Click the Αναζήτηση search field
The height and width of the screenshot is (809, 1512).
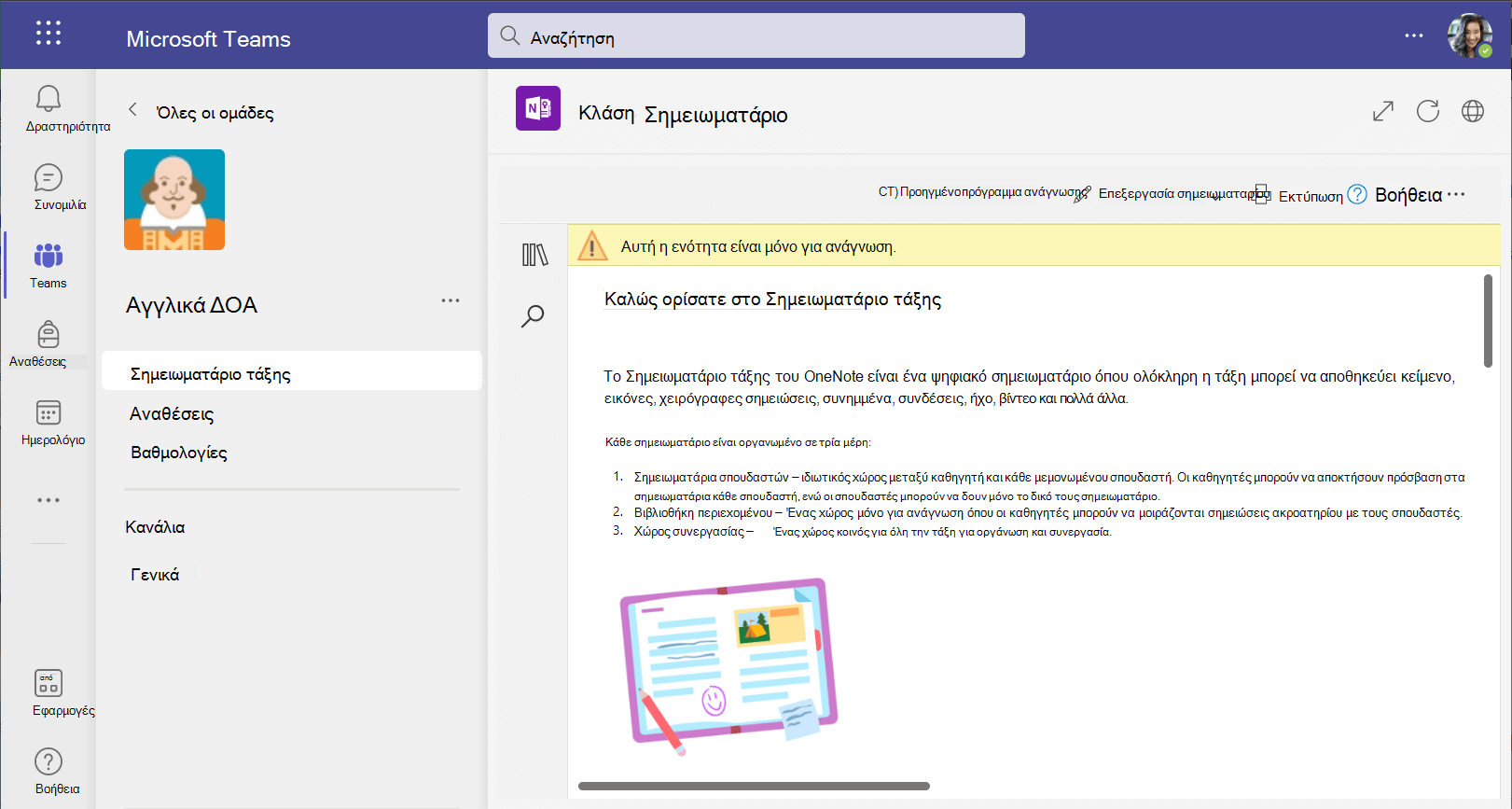tap(756, 35)
